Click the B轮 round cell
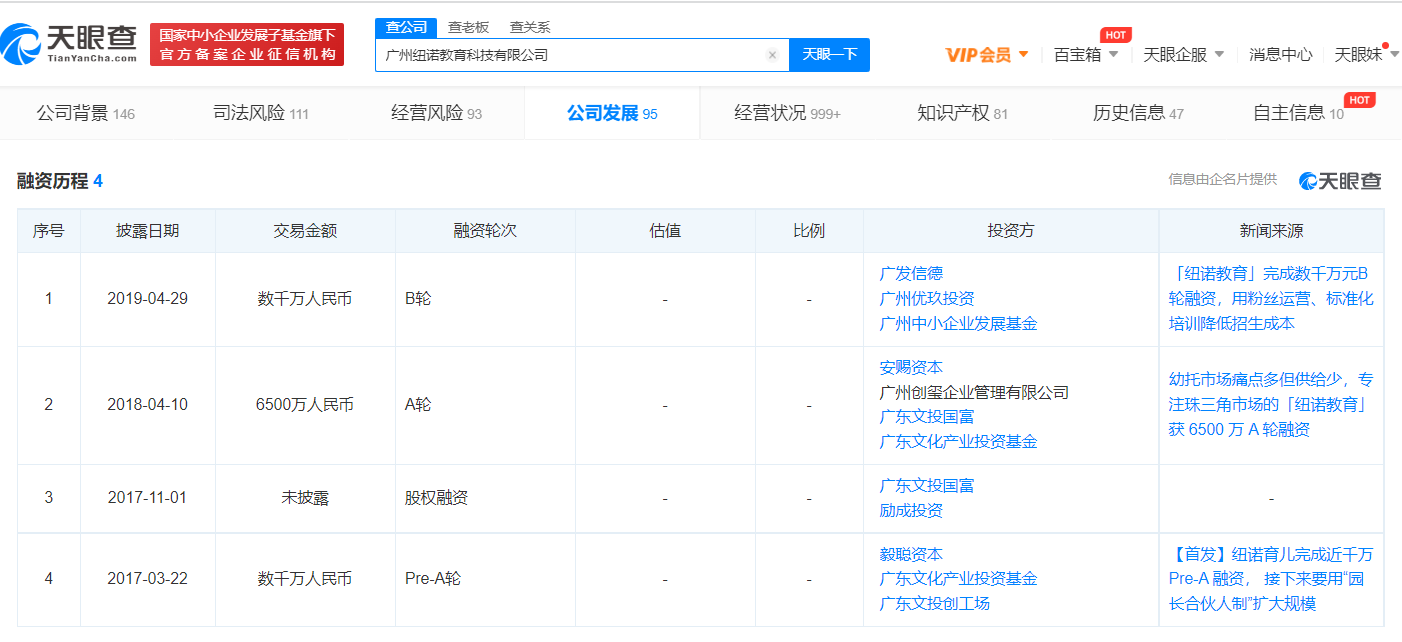Screen dimensions: 1402x642 (x=485, y=298)
